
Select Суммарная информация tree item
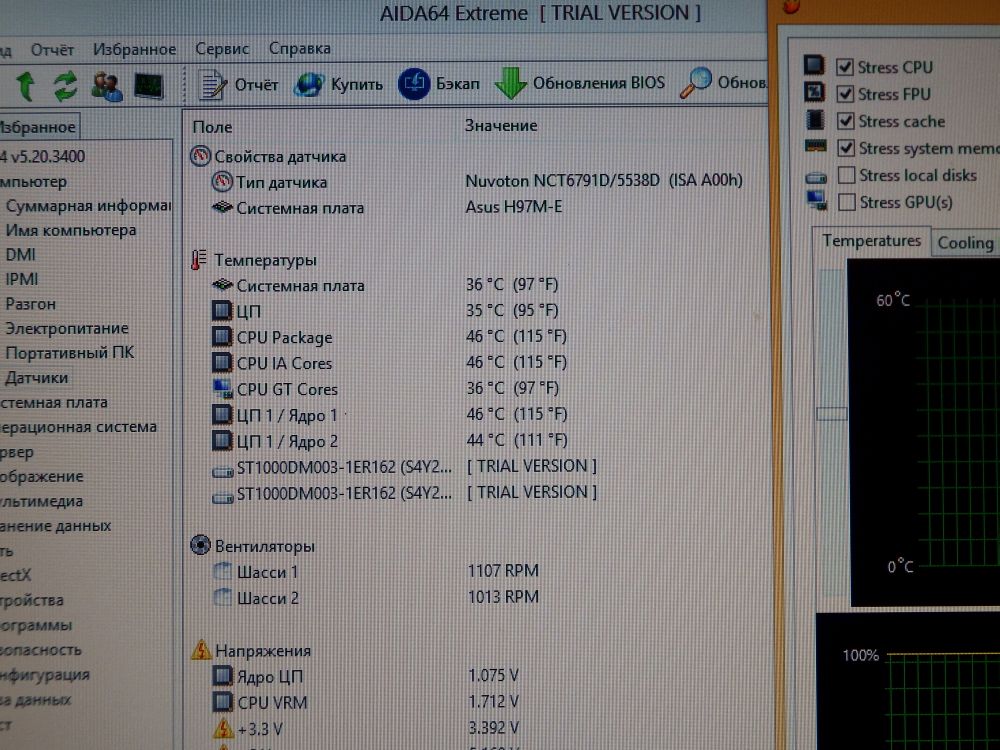[x=89, y=206]
